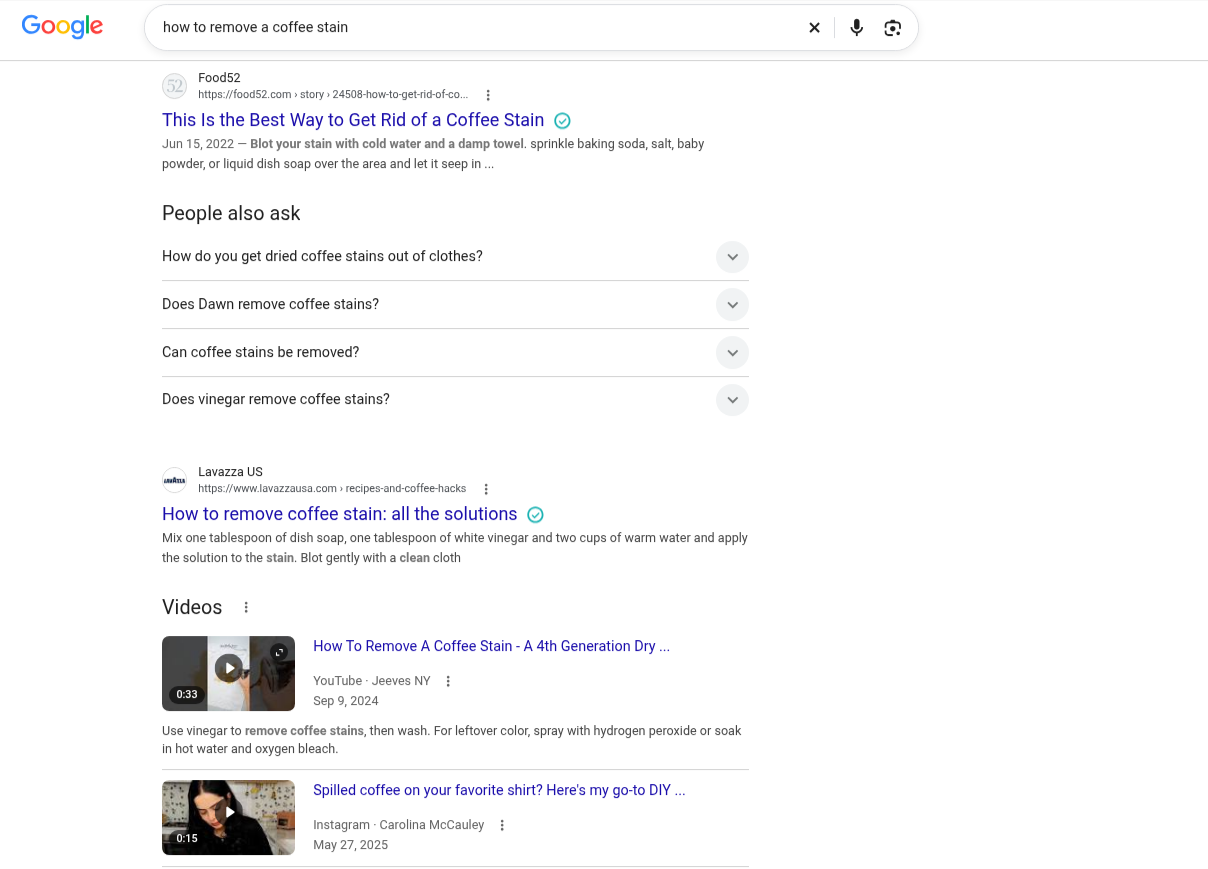The image size is (1208, 869).
Task: Expand 'How do you get dried coffee stains' question
Action: click(732, 257)
